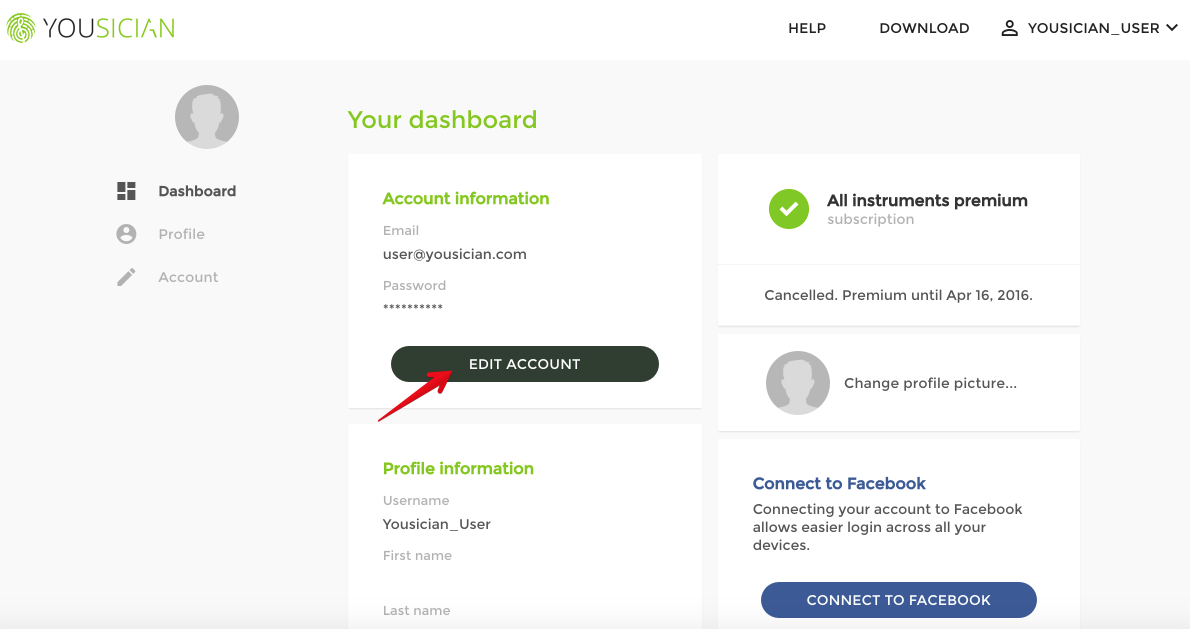The width and height of the screenshot is (1190, 629).
Task: Click the YOUSICIAN wordmark text
Action: click(x=108, y=28)
